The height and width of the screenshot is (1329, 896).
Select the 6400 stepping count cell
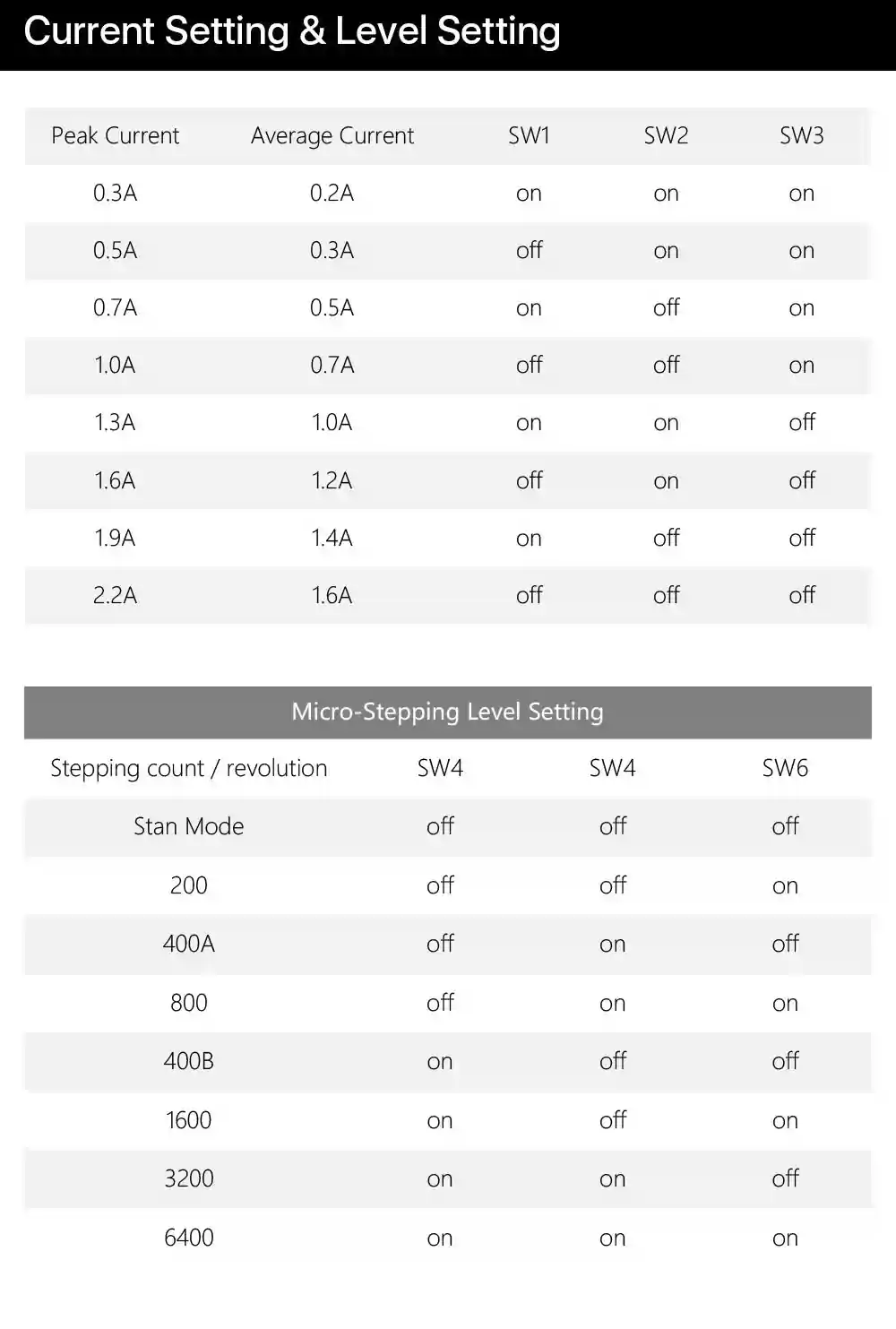click(189, 1238)
